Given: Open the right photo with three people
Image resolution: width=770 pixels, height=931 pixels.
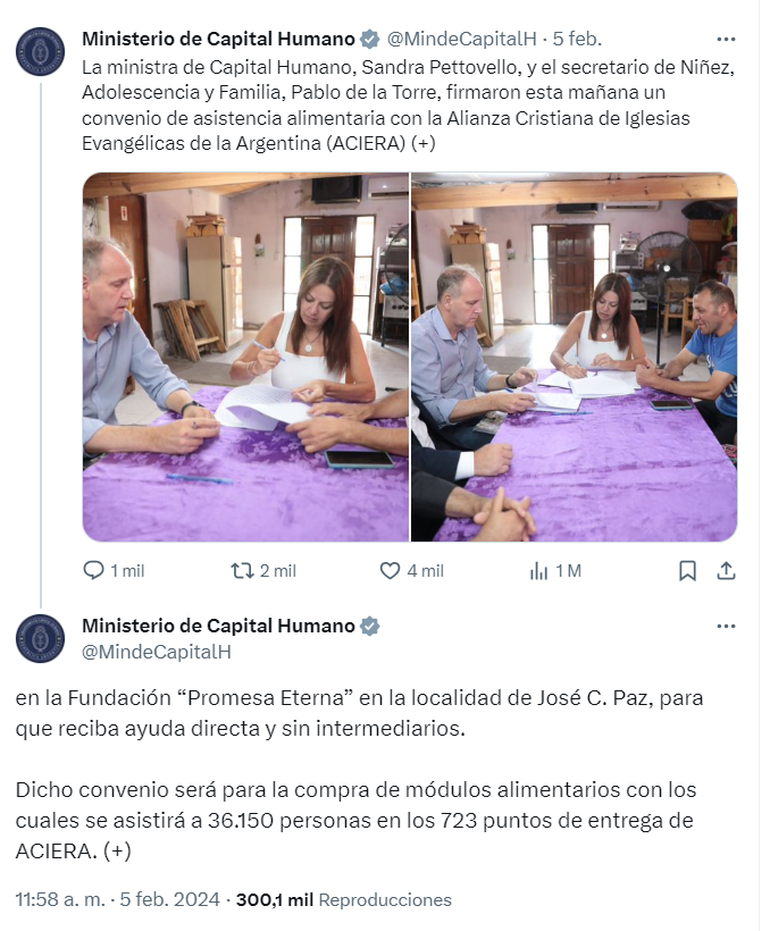Looking at the screenshot, I should point(574,357).
